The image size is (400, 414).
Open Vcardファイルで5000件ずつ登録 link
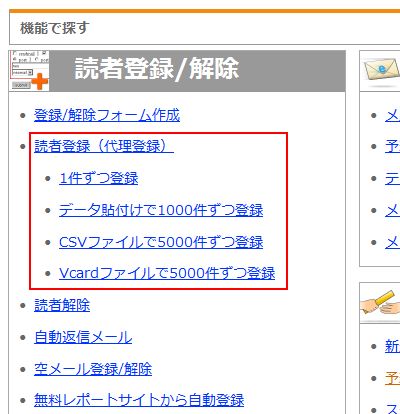[x=167, y=273]
